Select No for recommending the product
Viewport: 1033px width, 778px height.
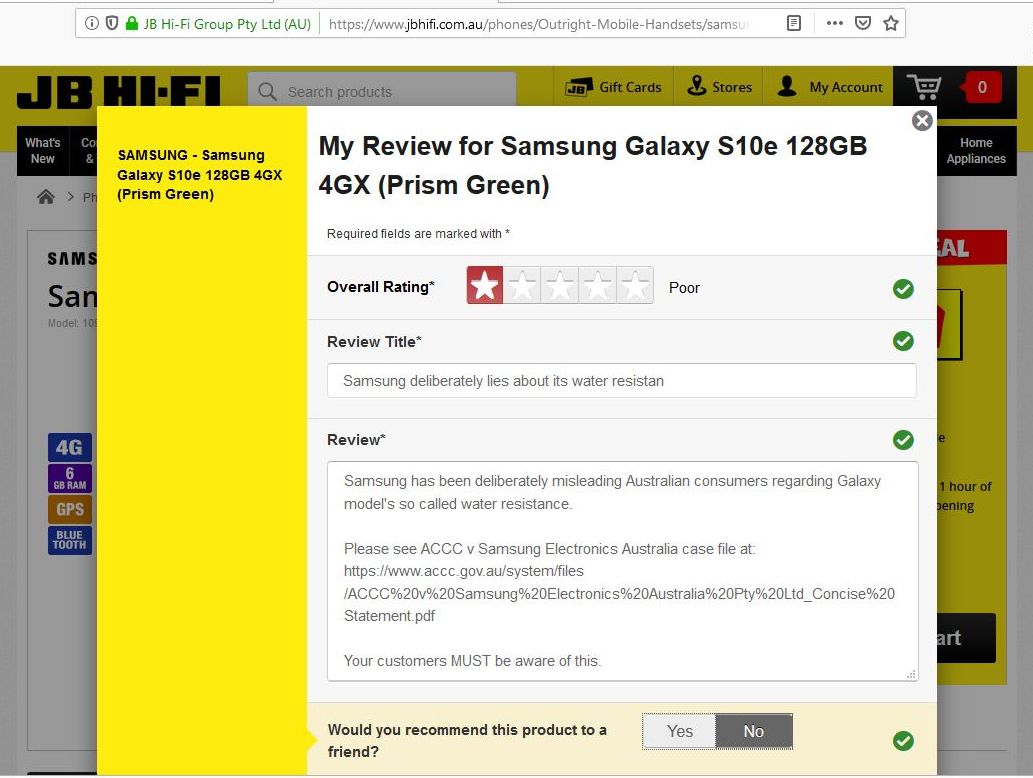754,731
